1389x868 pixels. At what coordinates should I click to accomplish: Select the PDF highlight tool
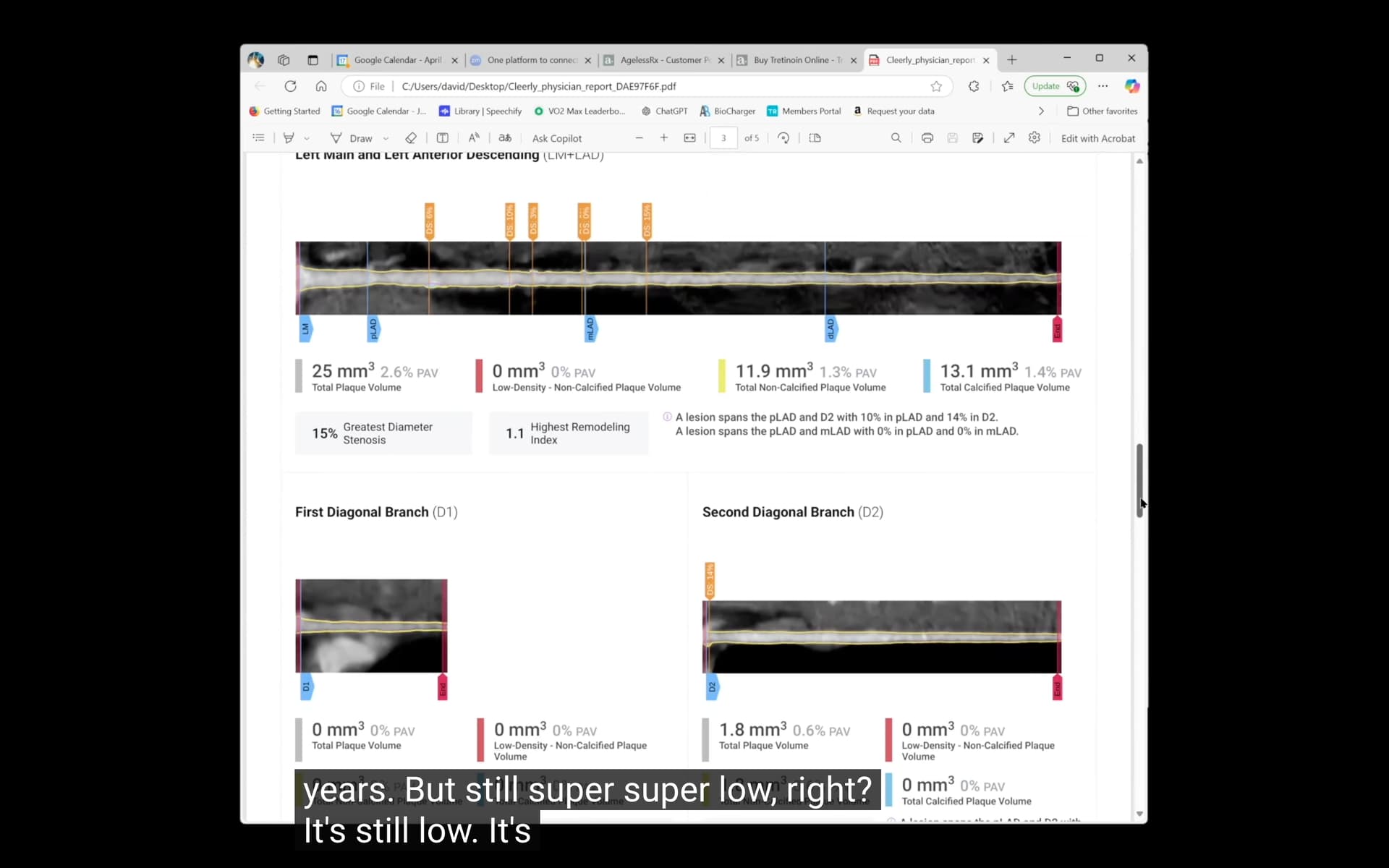(289, 137)
